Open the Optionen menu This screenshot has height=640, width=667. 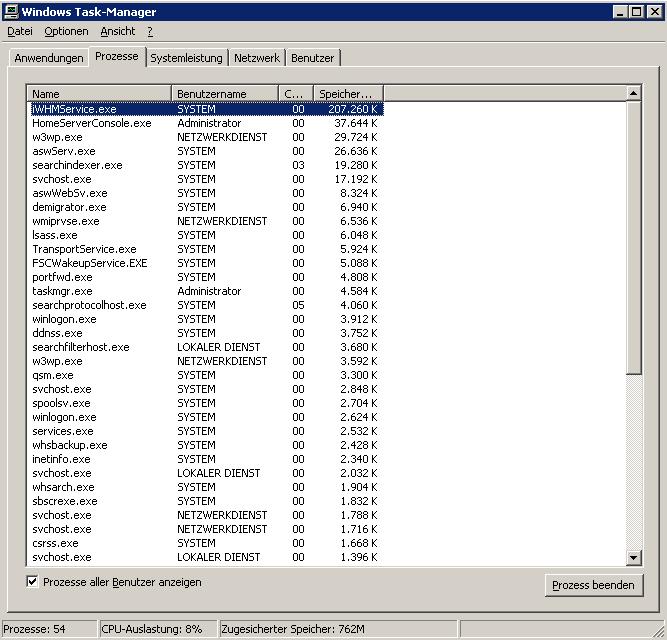coord(66,31)
